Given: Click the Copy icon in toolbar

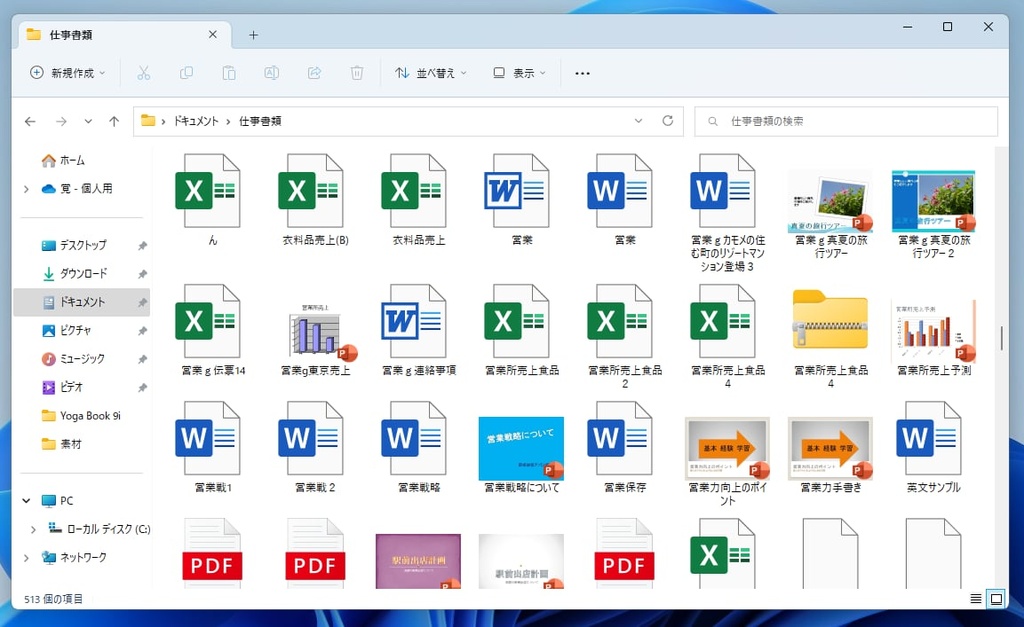Looking at the screenshot, I should pos(186,73).
